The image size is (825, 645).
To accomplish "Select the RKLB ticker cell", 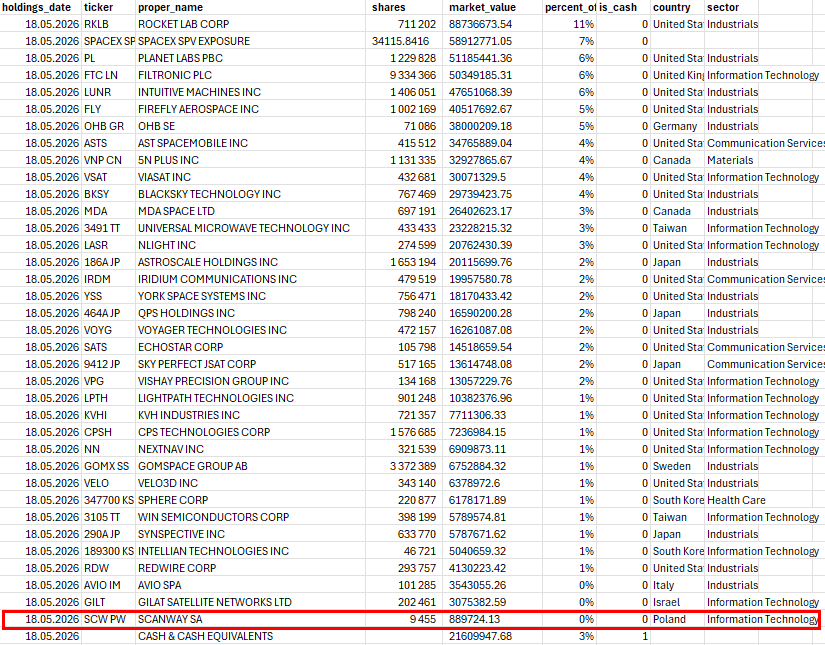I will click(108, 24).
